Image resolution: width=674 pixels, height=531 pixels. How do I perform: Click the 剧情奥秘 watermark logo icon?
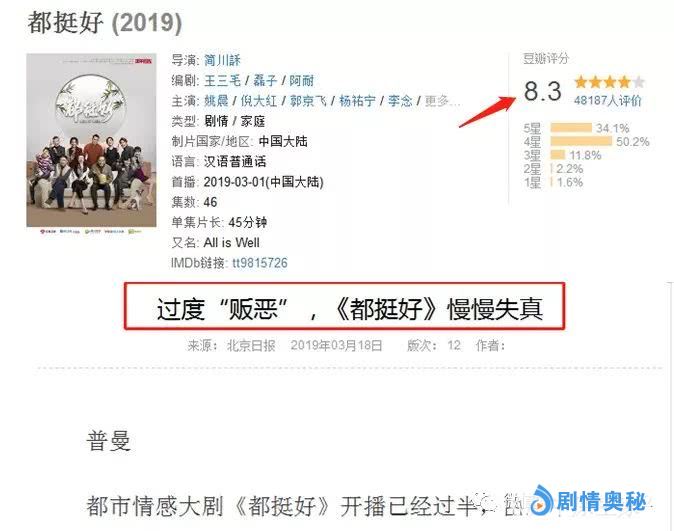click(x=542, y=500)
